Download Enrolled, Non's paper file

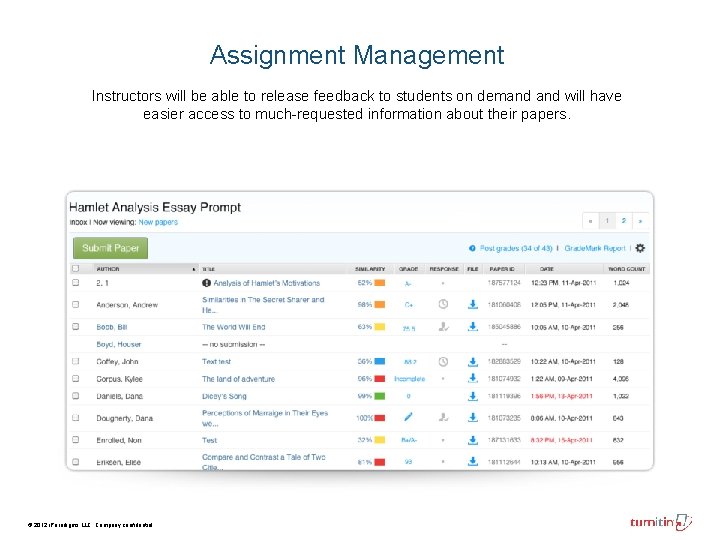[472, 440]
